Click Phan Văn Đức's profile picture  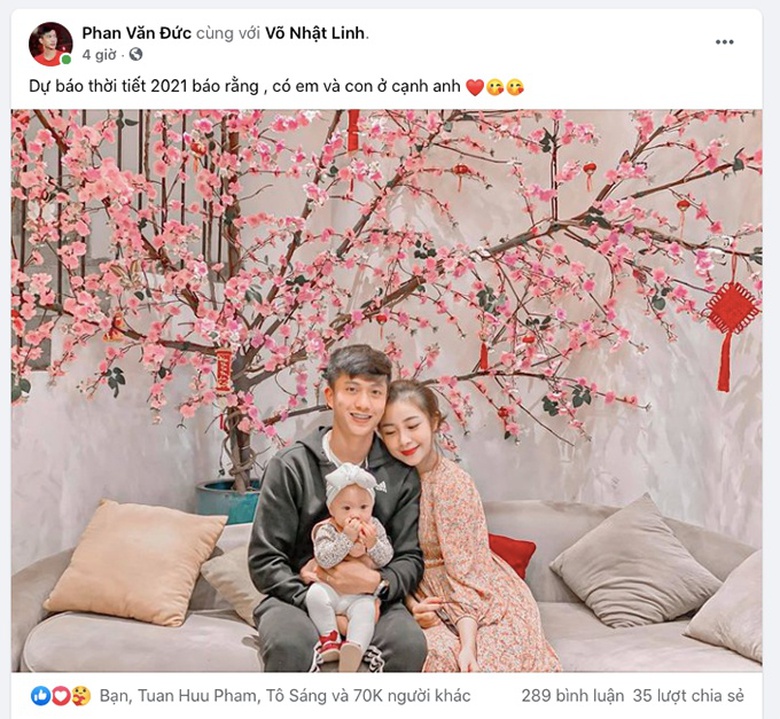tap(50, 44)
